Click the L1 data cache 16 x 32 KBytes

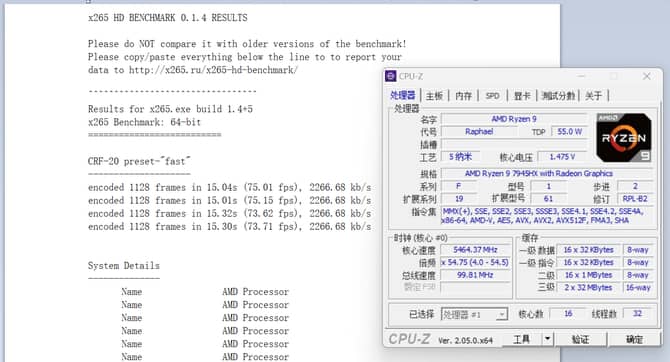pos(588,250)
